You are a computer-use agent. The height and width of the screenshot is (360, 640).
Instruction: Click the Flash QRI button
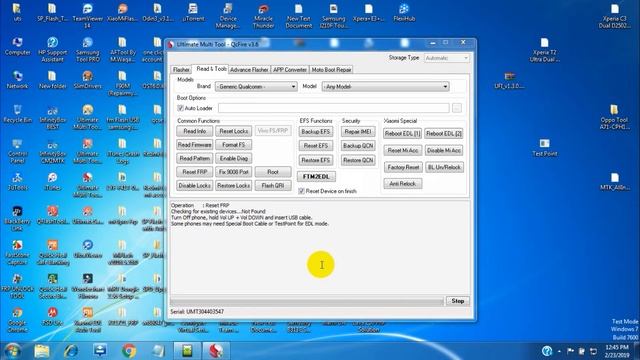click(273, 185)
